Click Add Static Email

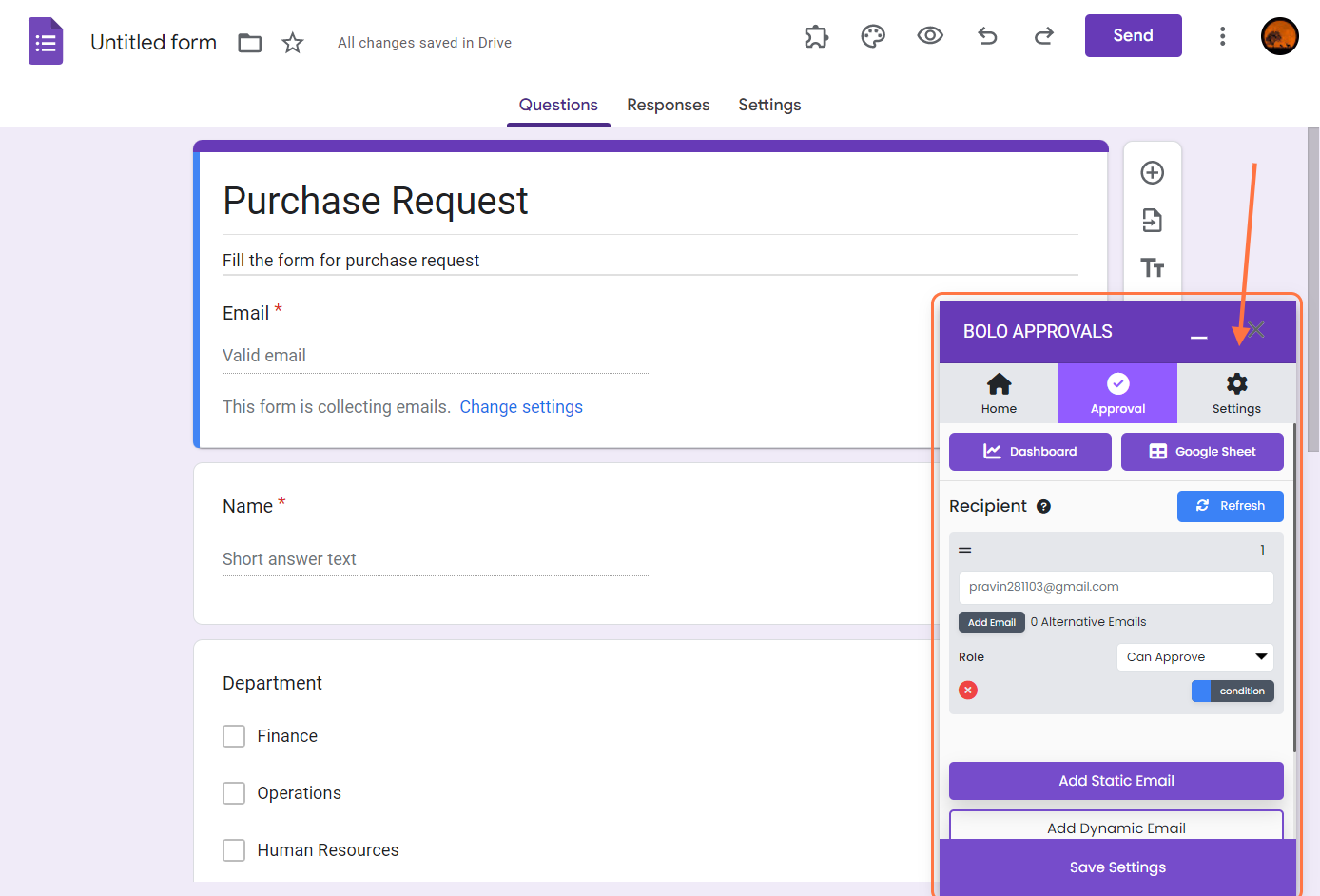coord(1116,781)
